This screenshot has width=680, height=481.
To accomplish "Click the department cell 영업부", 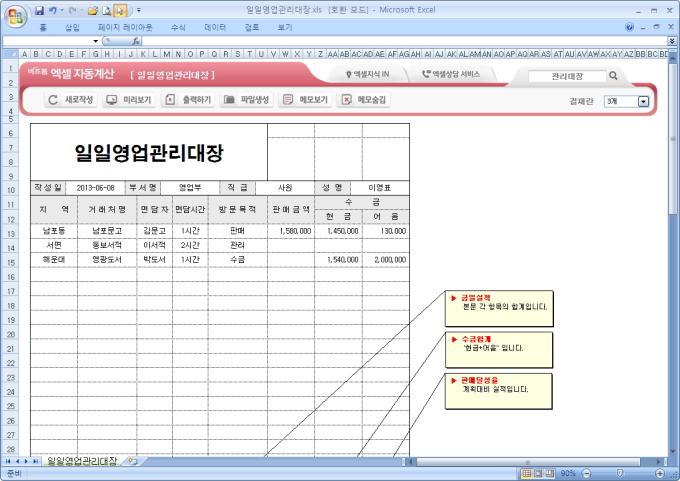I will [190, 188].
